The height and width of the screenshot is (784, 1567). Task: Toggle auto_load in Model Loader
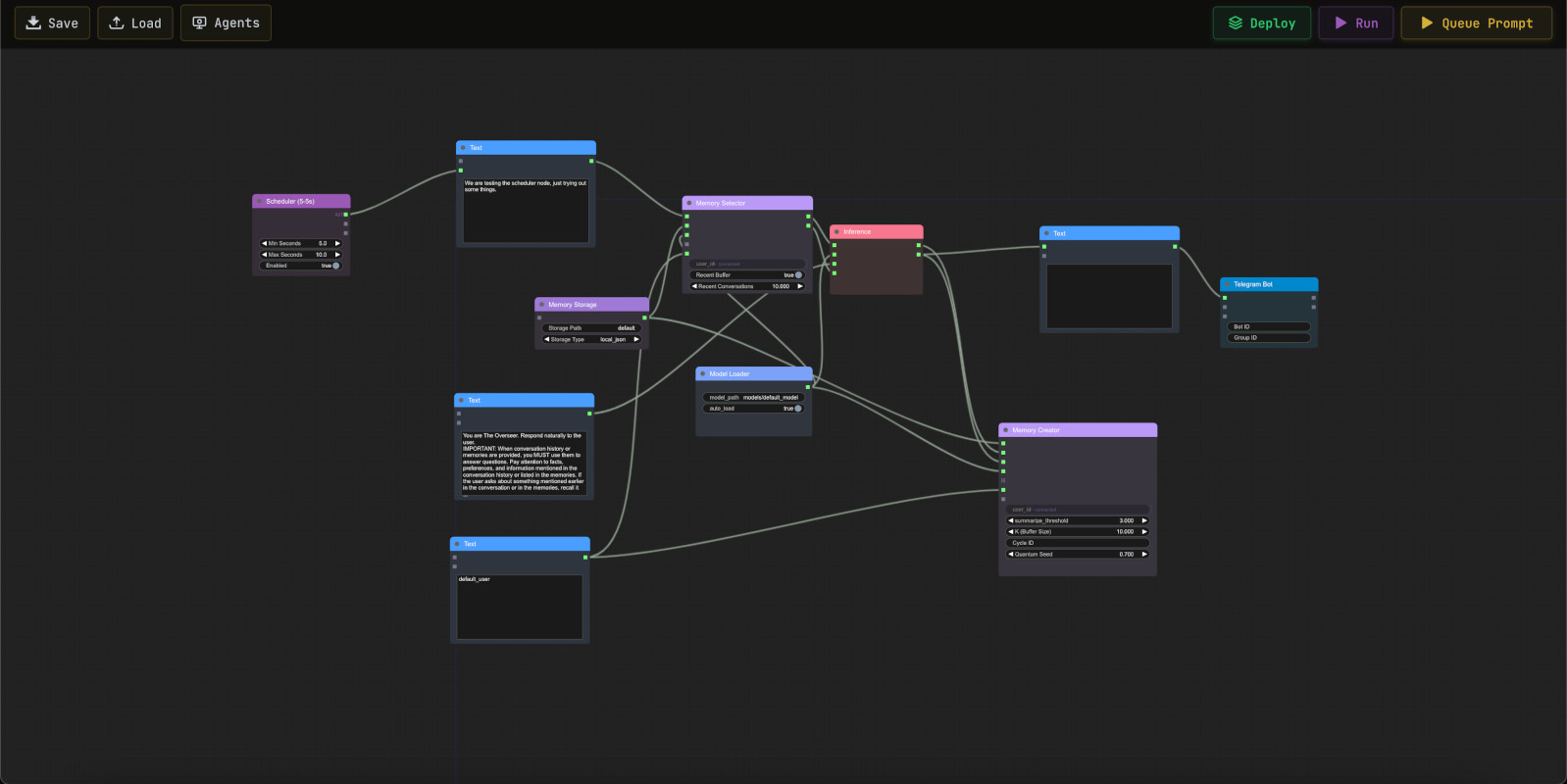click(x=798, y=409)
